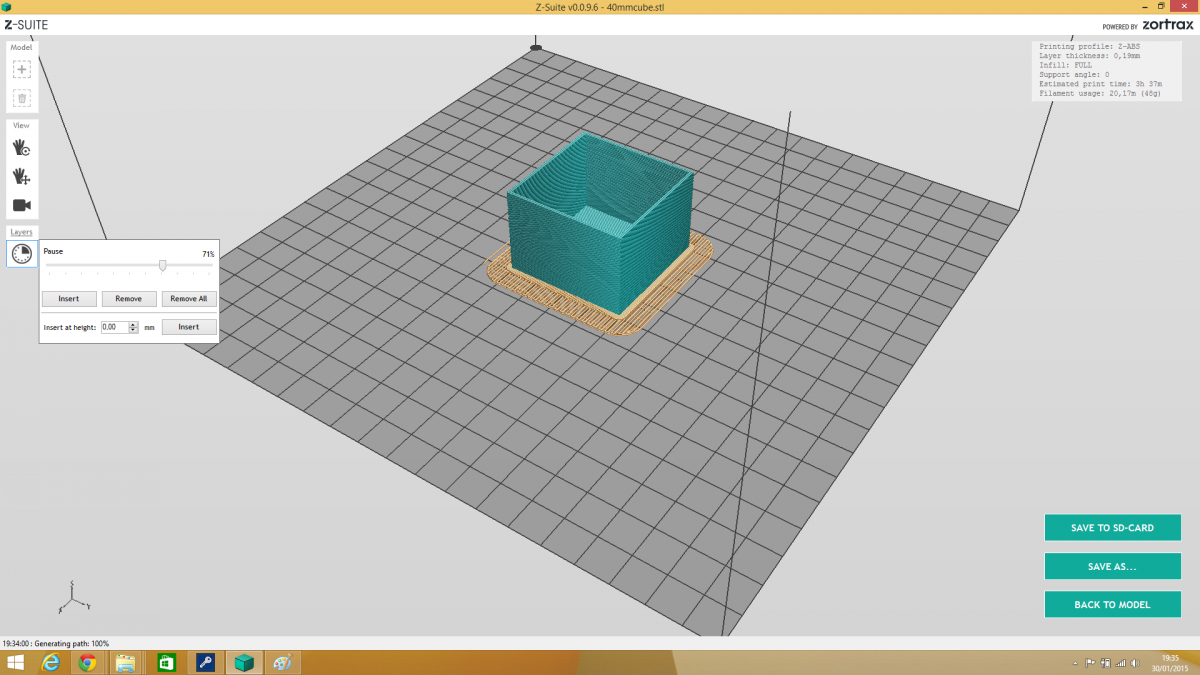Click the Z-Suite title bar app icon
The height and width of the screenshot is (675, 1200).
[x=7, y=6]
